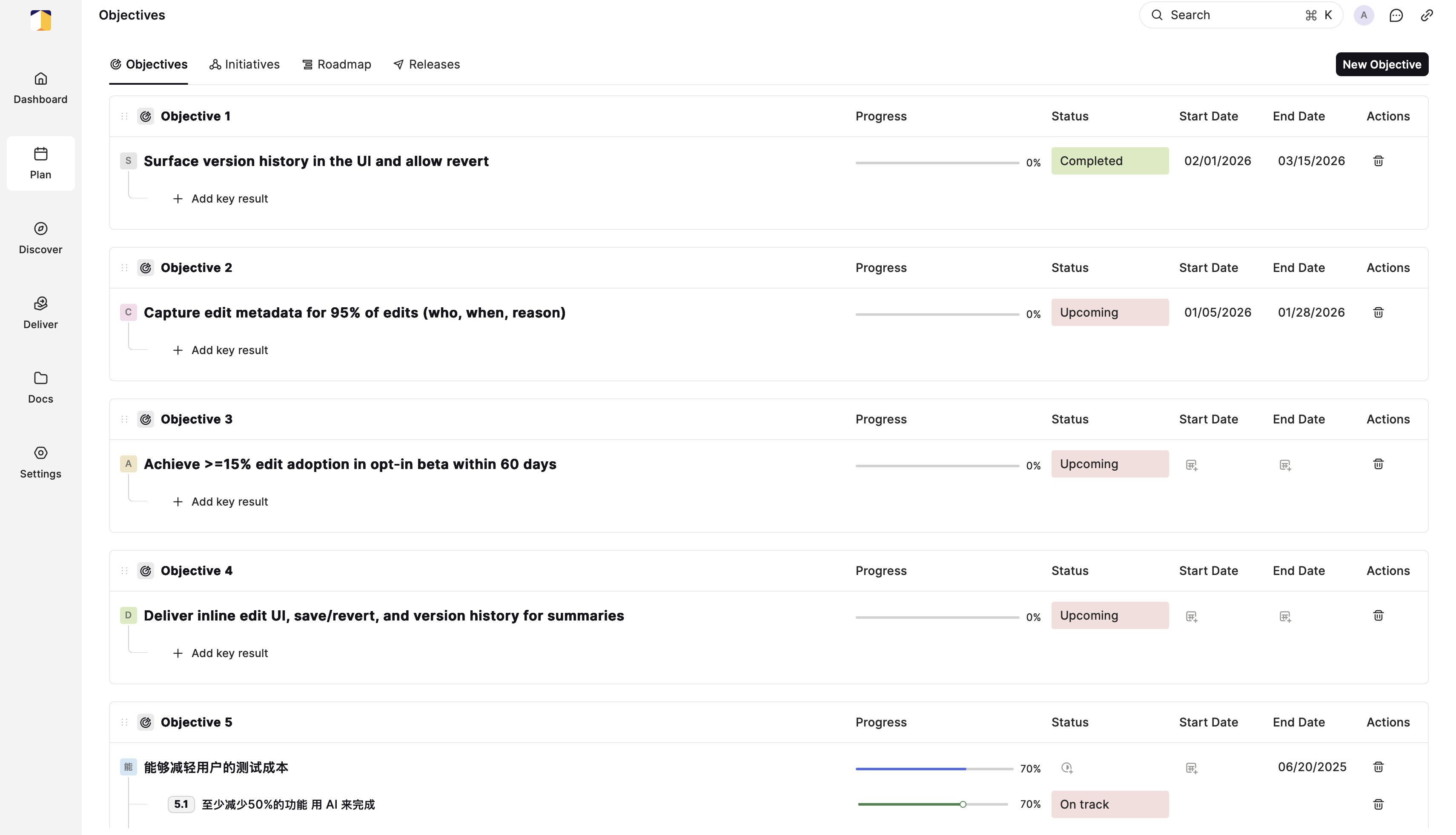Viewport: 1456px width, 835px height.
Task: Edit end date 03/15/2026
Action: [1311, 161]
